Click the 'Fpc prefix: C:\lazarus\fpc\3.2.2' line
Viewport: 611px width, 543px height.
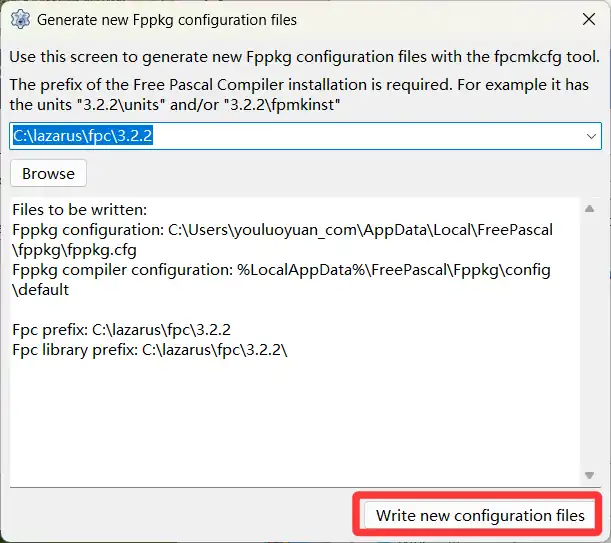pos(122,330)
